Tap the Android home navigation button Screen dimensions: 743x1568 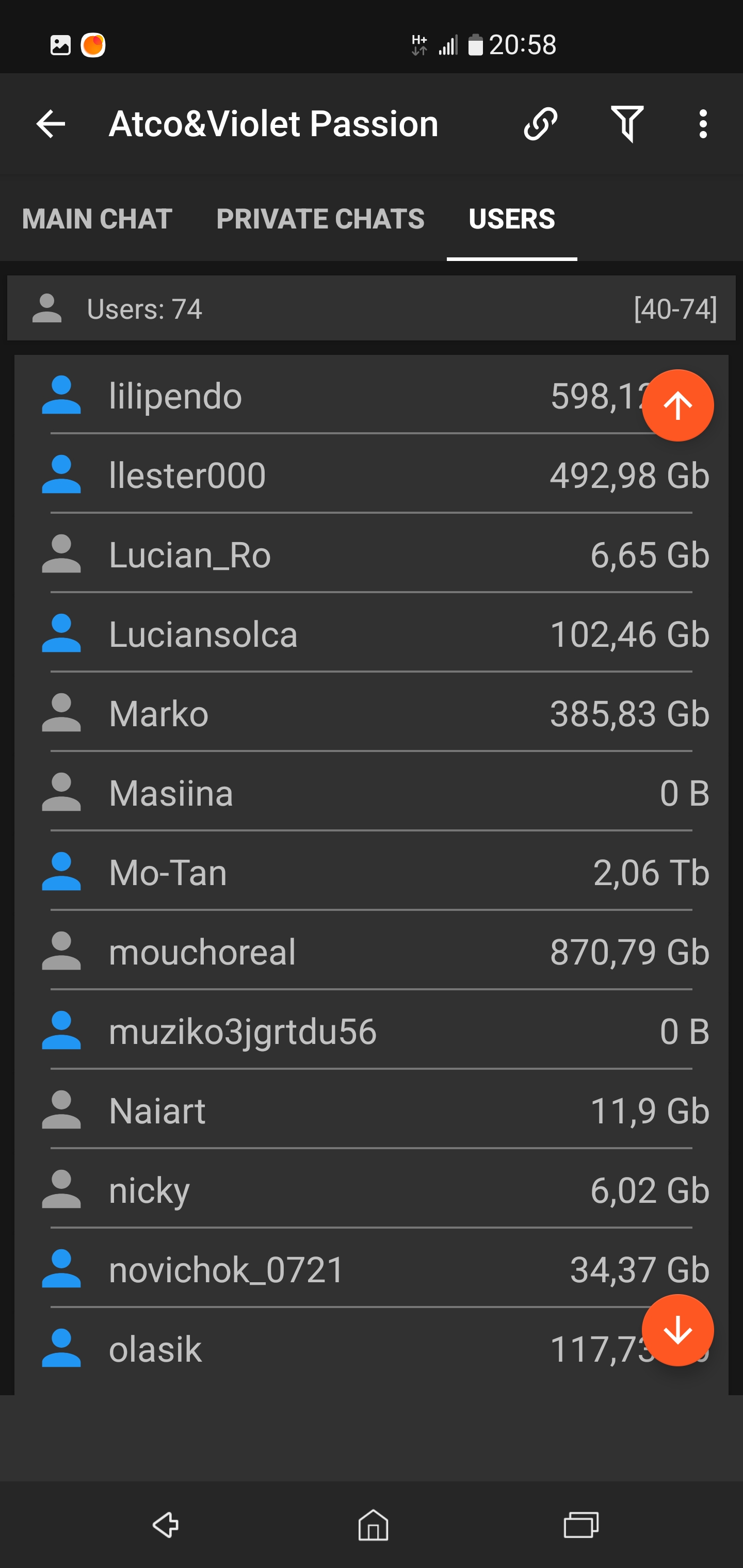pyautogui.click(x=373, y=1525)
